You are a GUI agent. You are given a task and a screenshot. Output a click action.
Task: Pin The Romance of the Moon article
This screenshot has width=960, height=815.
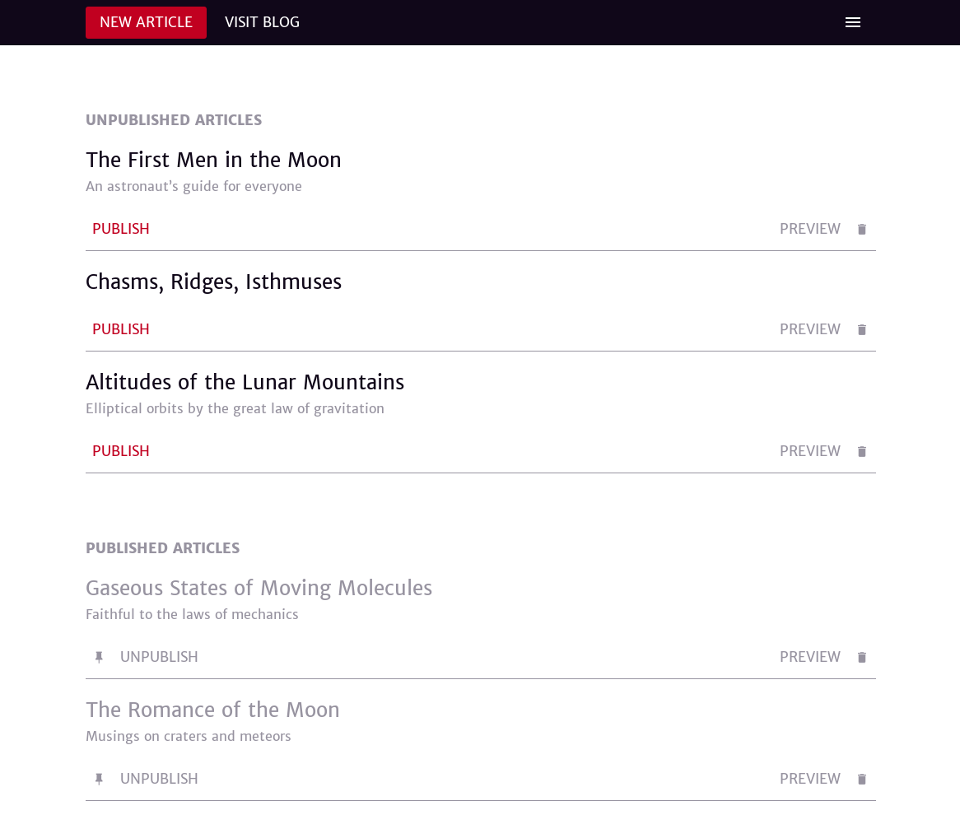99,779
